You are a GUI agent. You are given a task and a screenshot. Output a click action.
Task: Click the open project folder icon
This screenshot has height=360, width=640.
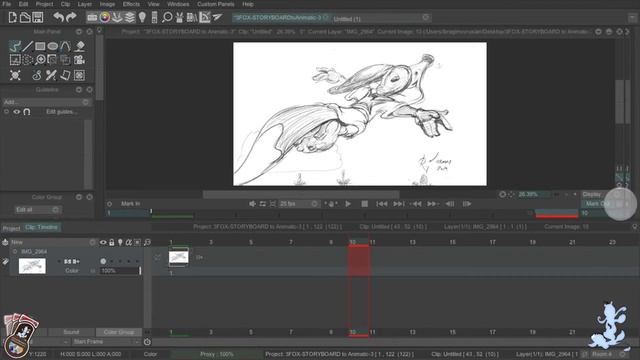[25, 17]
